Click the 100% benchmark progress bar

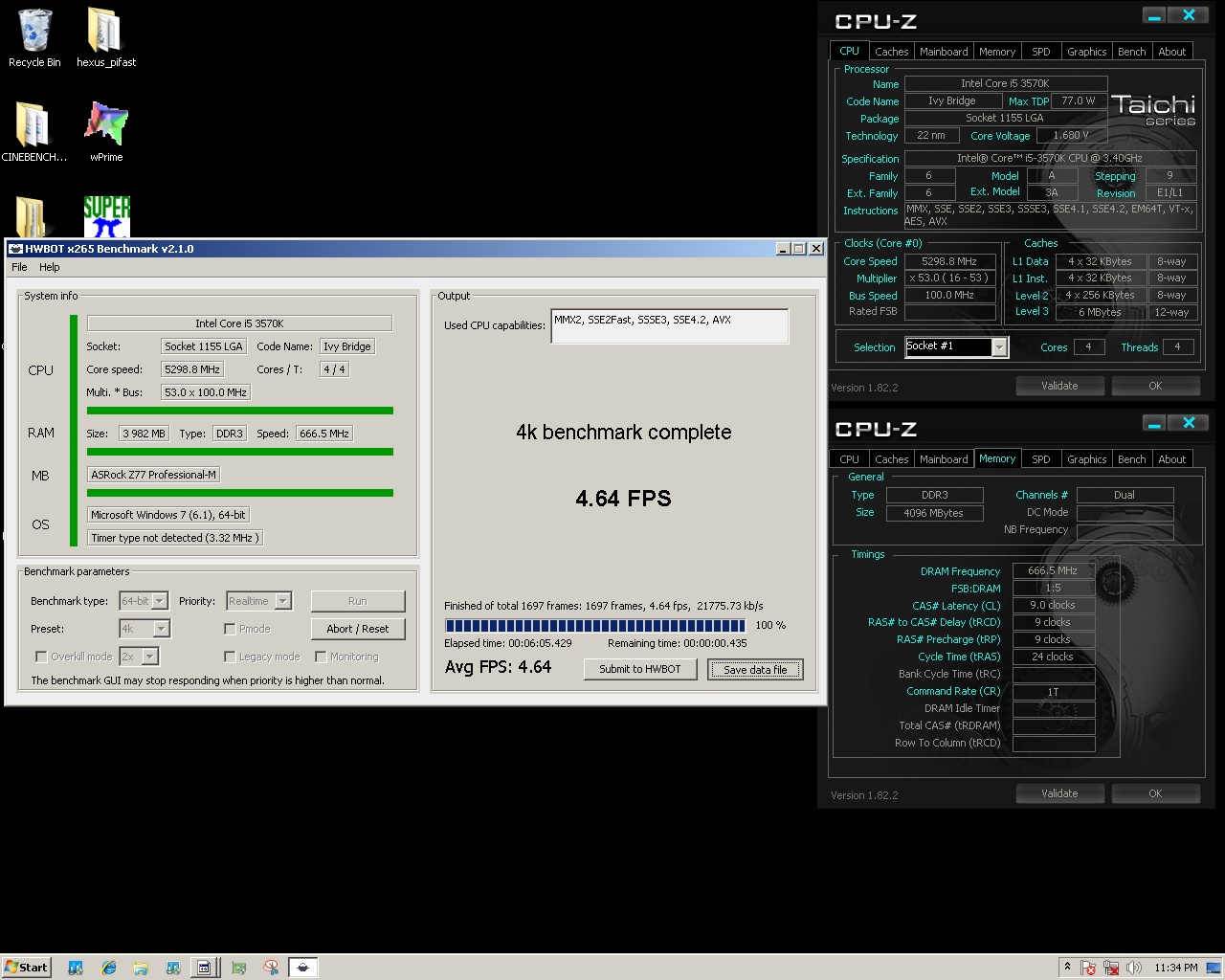pos(597,625)
